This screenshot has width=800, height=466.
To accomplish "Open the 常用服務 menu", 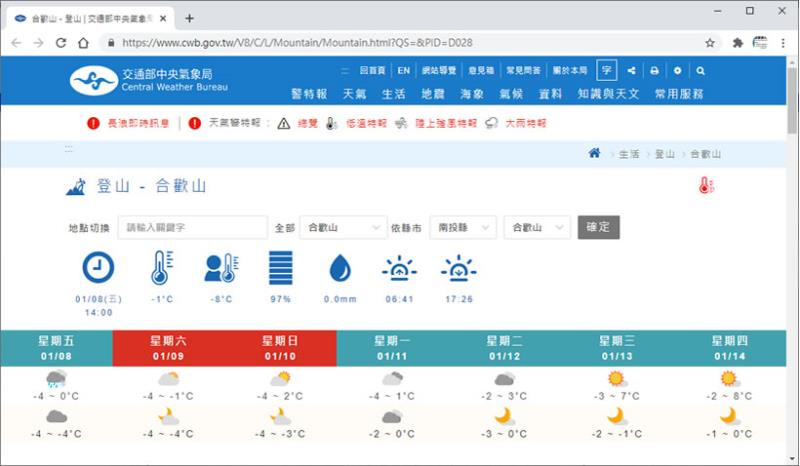I will click(x=679, y=94).
